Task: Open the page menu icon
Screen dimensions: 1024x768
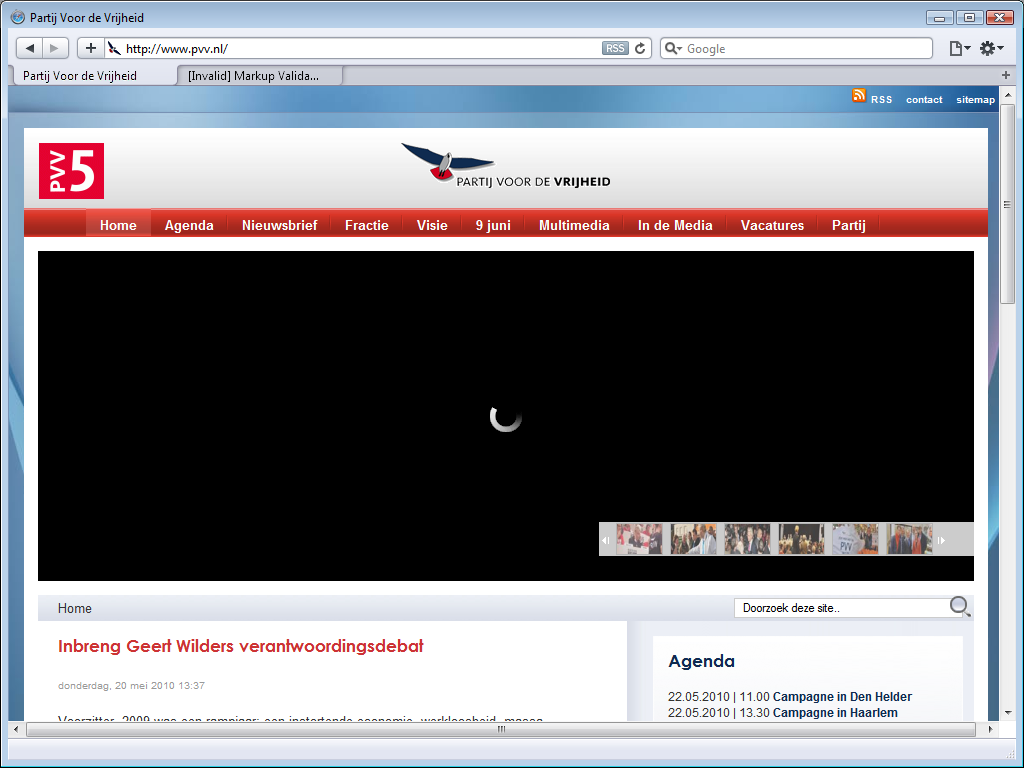Action: 959,48
